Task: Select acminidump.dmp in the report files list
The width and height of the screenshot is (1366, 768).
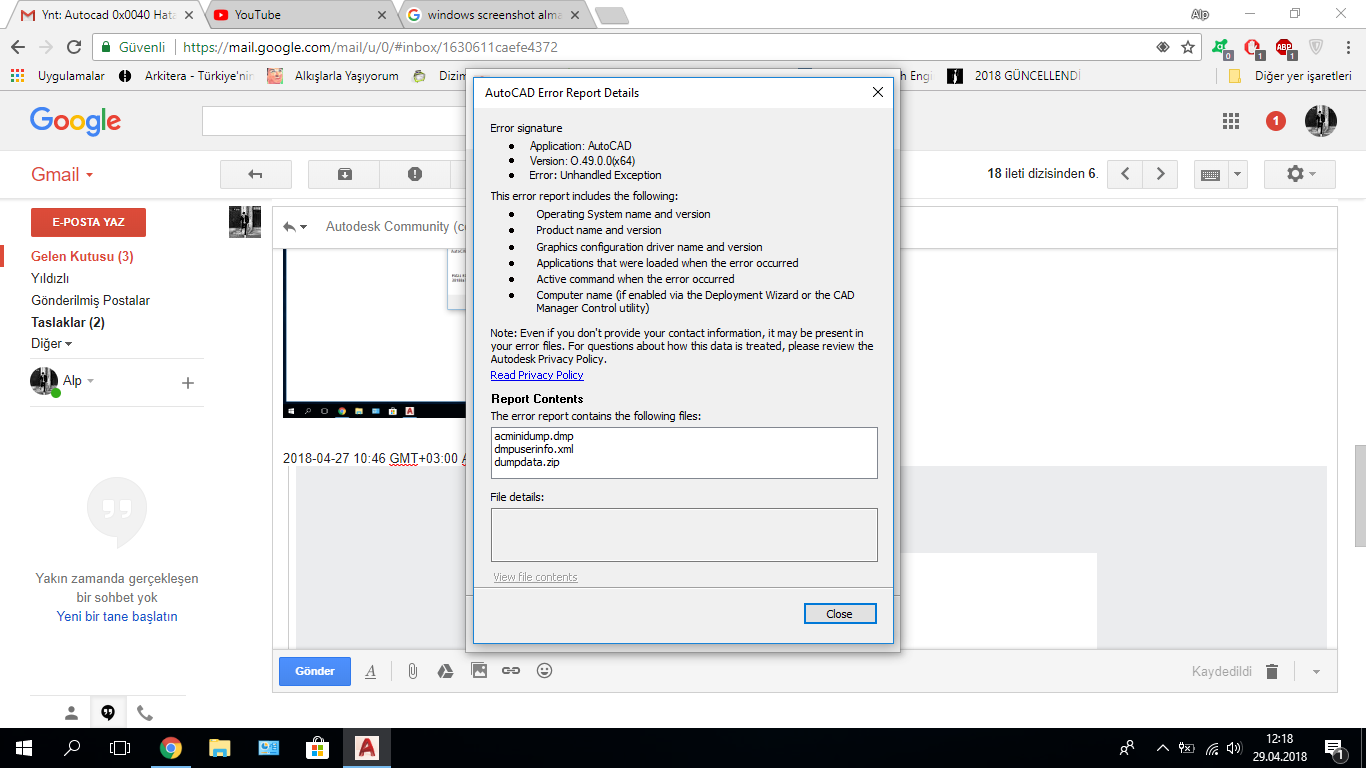Action: [x=534, y=436]
